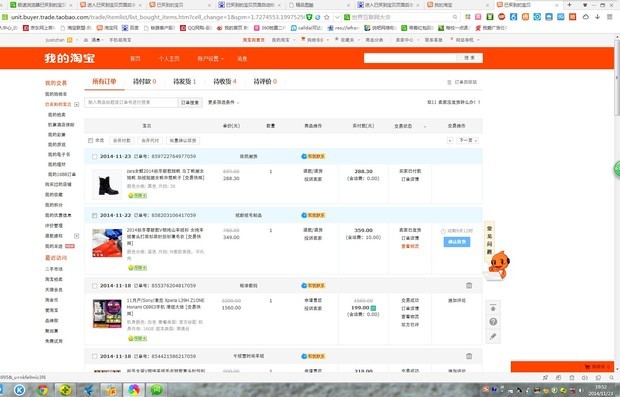Click the green badge under the boots item

tap(137, 196)
